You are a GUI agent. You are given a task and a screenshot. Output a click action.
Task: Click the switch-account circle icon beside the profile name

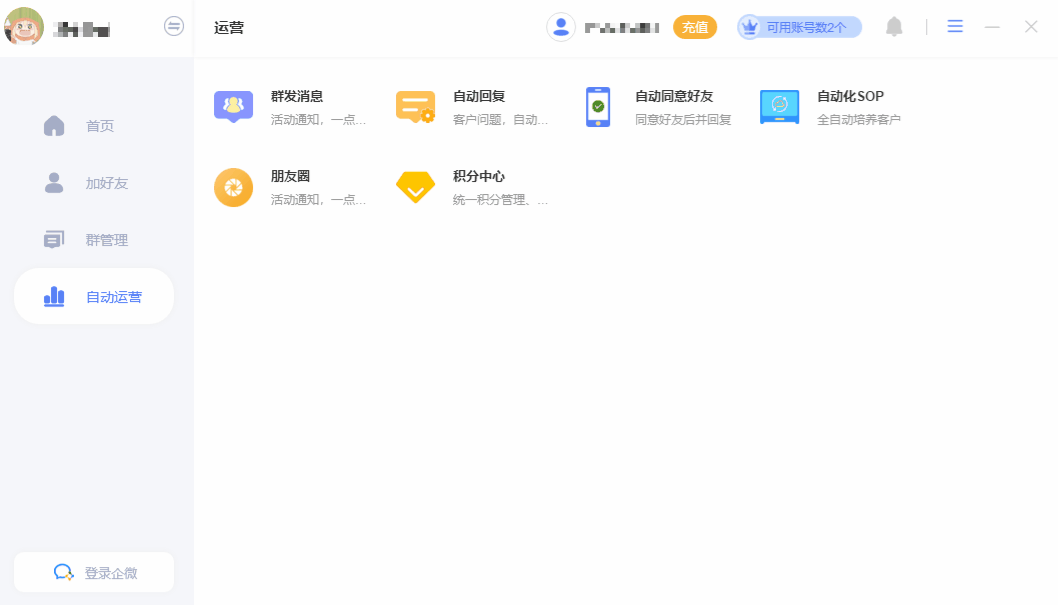pyautogui.click(x=174, y=26)
